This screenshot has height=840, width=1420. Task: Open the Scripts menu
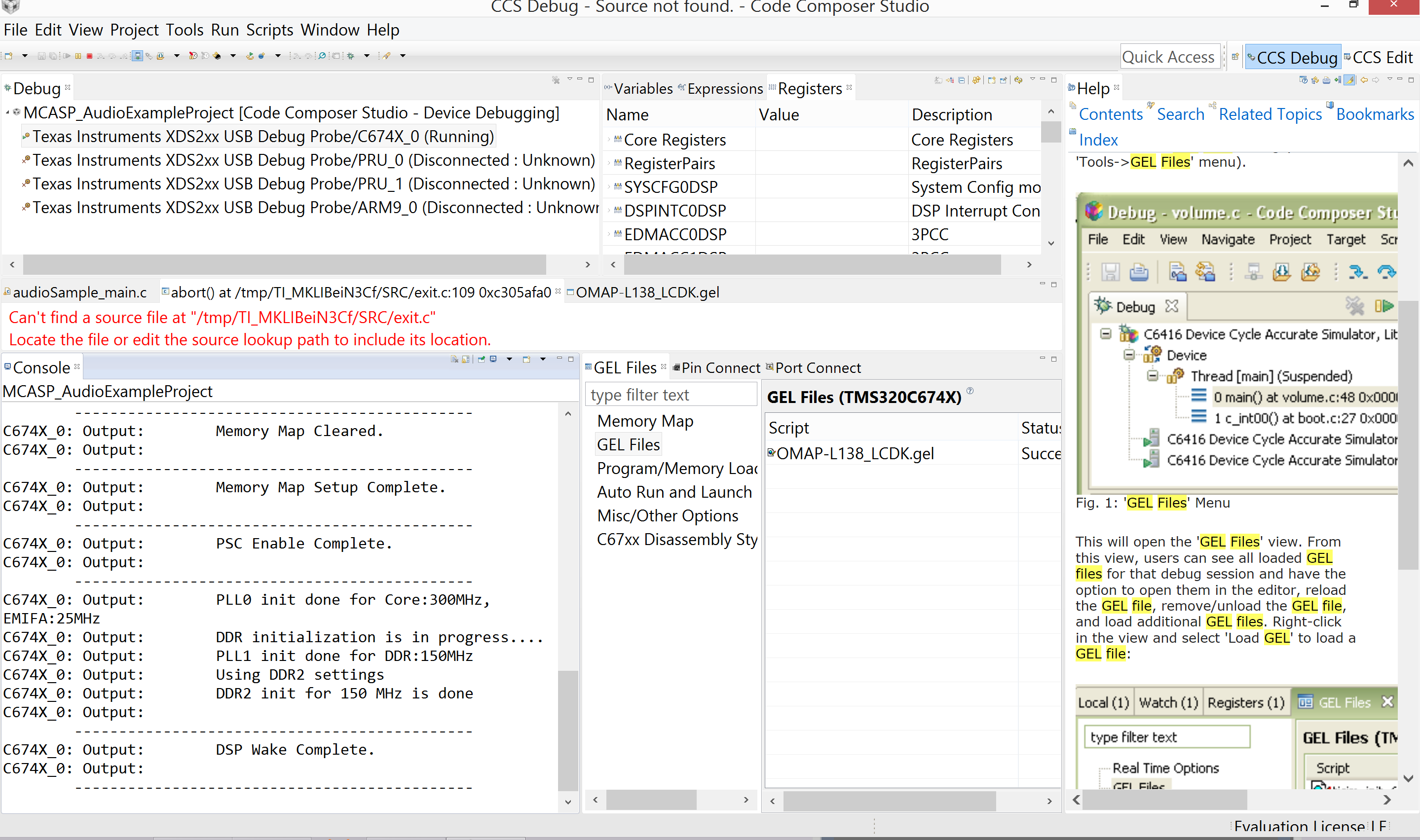click(269, 30)
